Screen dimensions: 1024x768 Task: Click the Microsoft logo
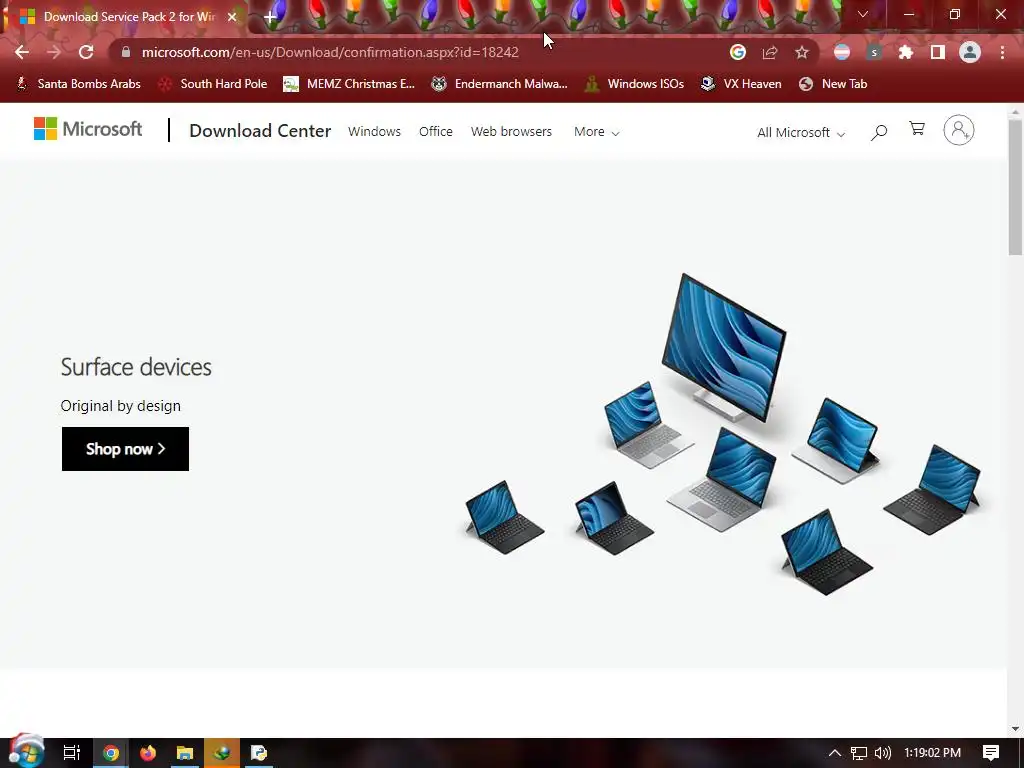88,129
